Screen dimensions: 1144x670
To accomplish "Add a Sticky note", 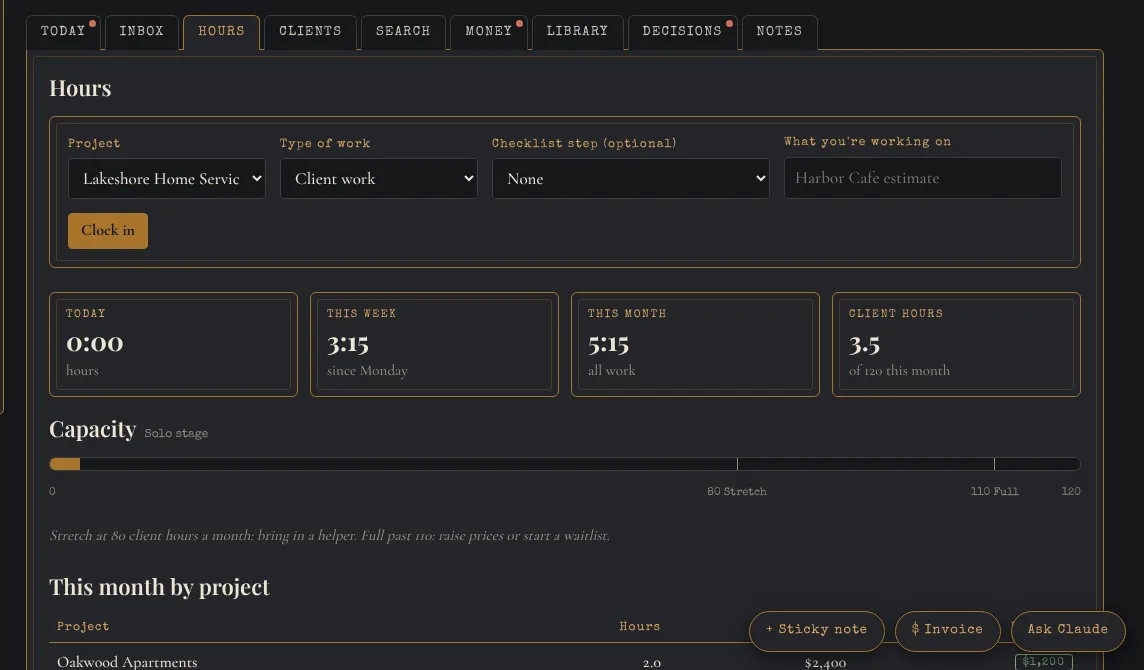I will pos(816,630).
